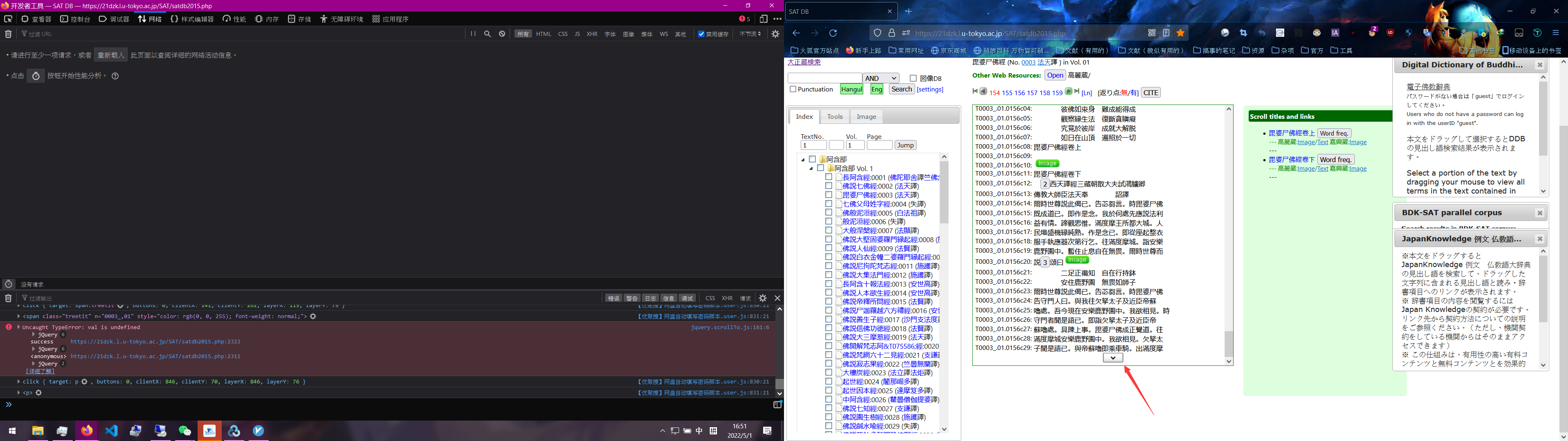Toggle the 禁用缓存 checkbox

701,34
